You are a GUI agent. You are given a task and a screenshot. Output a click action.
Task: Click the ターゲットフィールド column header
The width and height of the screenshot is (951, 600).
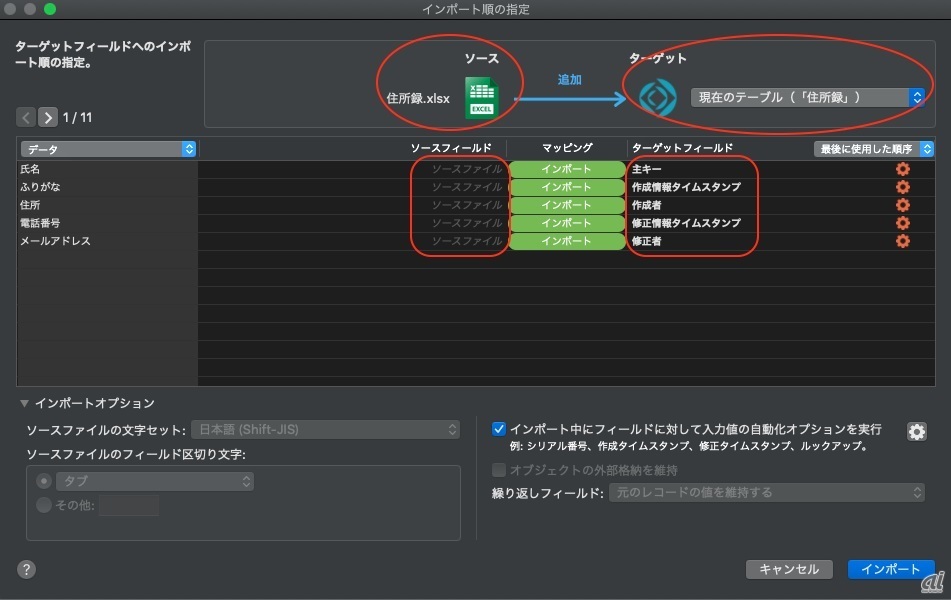pos(682,148)
